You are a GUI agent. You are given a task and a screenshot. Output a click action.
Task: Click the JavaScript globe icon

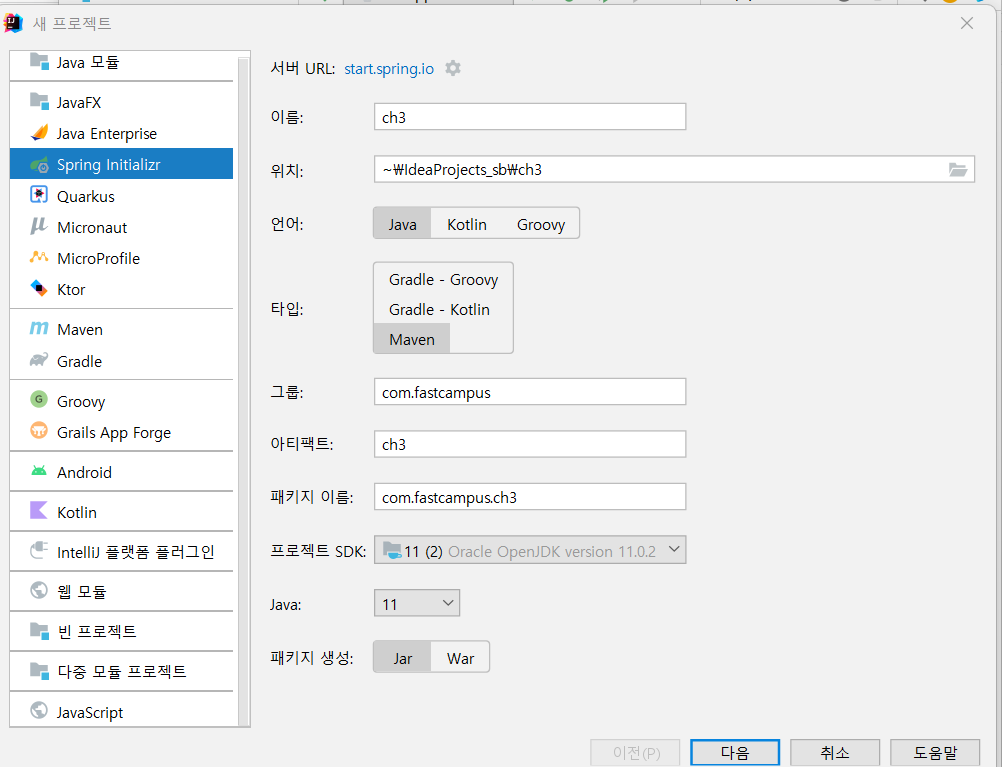point(39,710)
